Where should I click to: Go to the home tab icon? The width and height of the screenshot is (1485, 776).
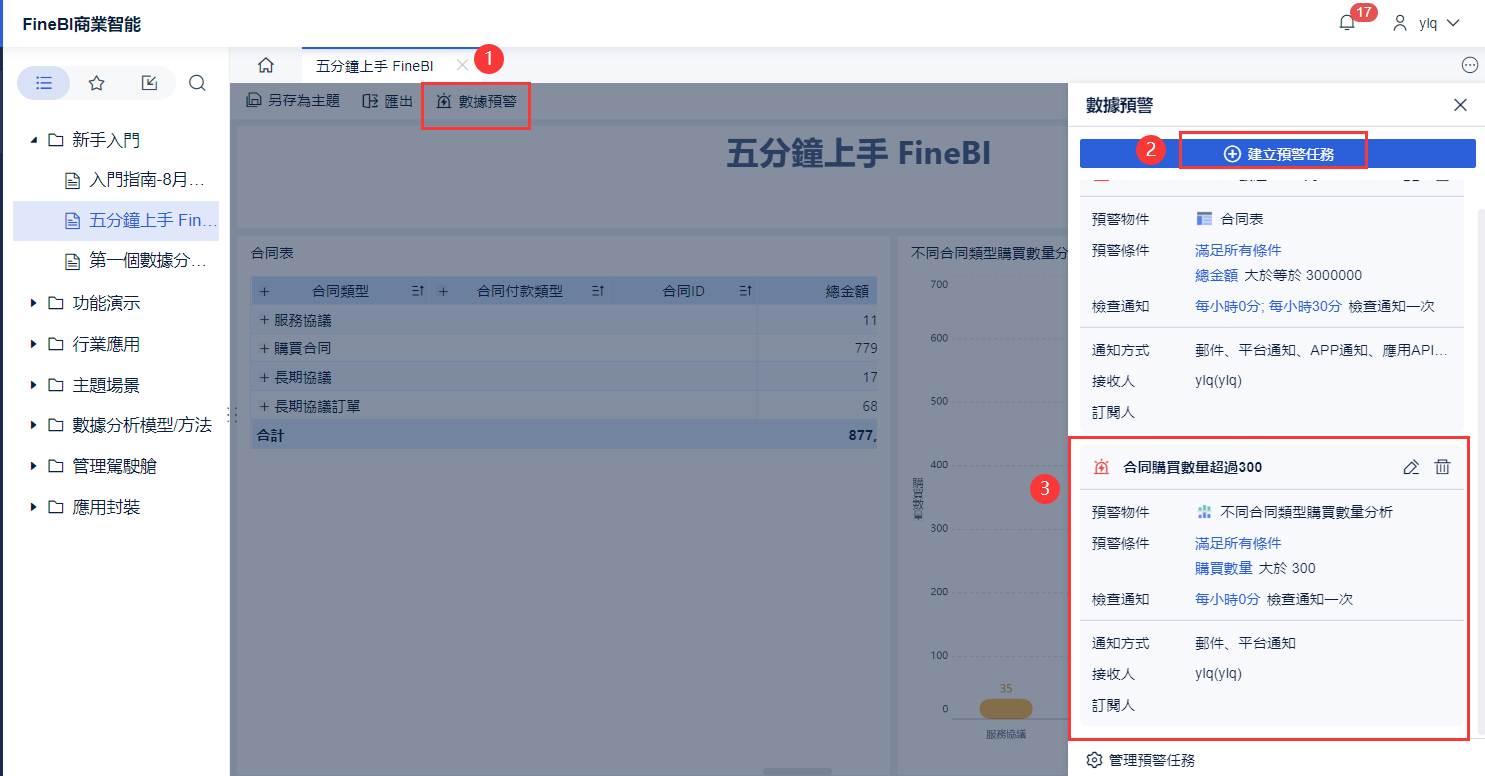coord(266,65)
